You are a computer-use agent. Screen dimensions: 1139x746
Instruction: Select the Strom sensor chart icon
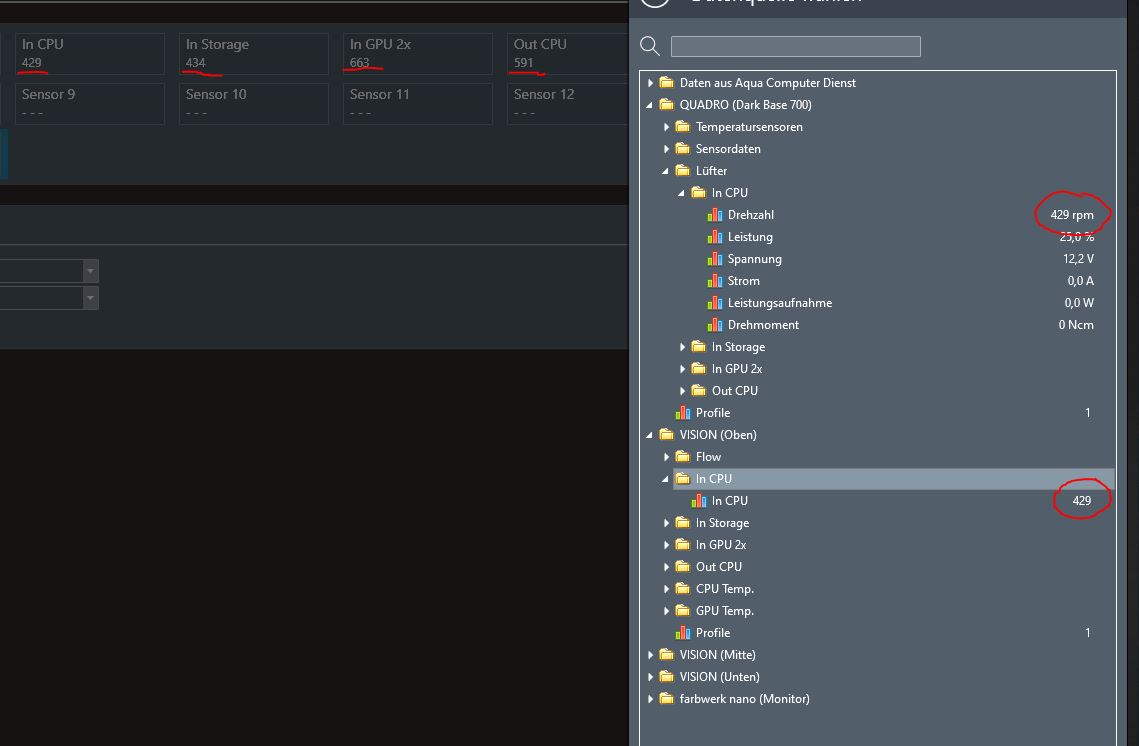[x=715, y=281]
